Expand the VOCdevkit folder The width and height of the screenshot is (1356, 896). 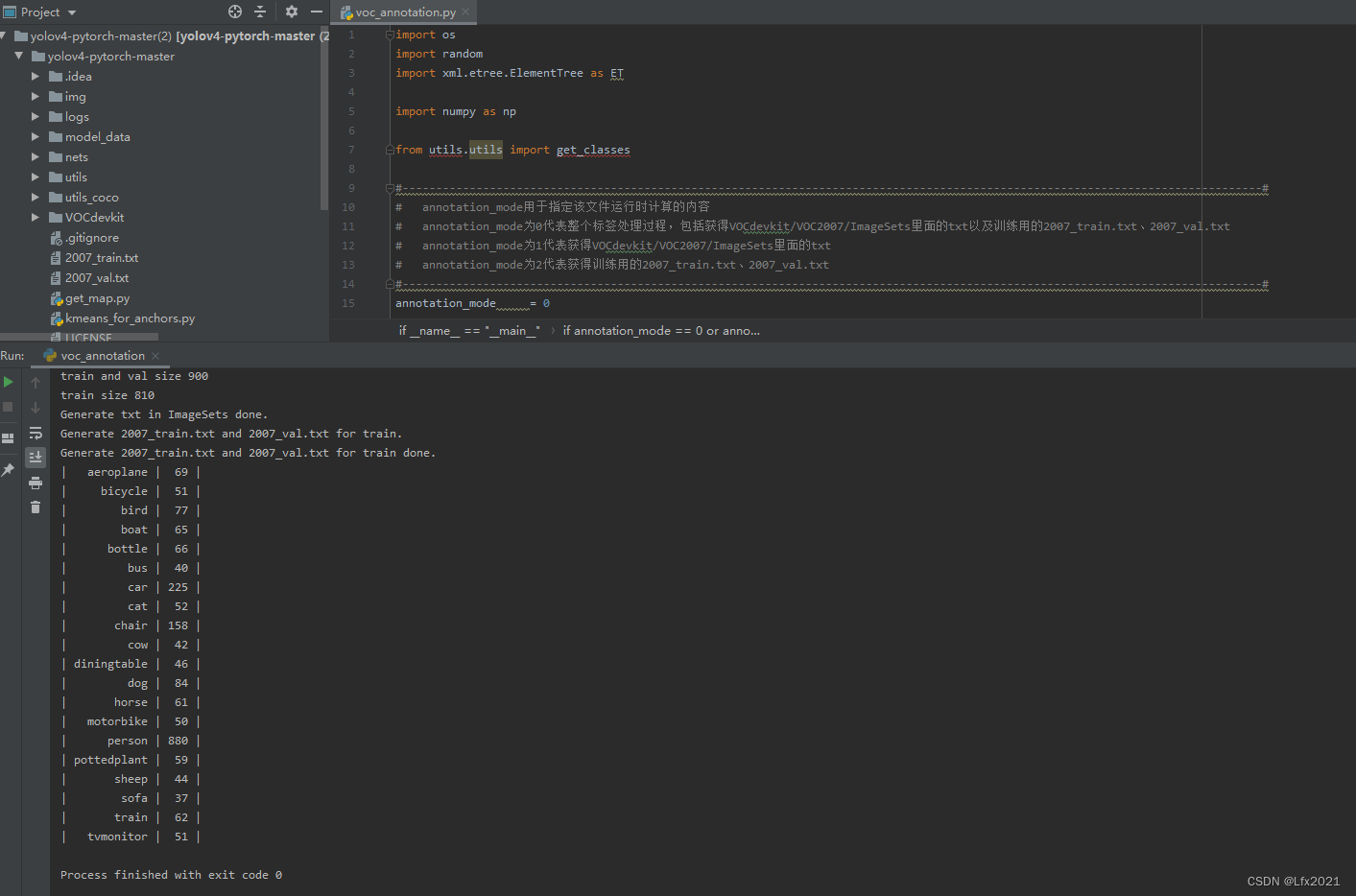[36, 217]
